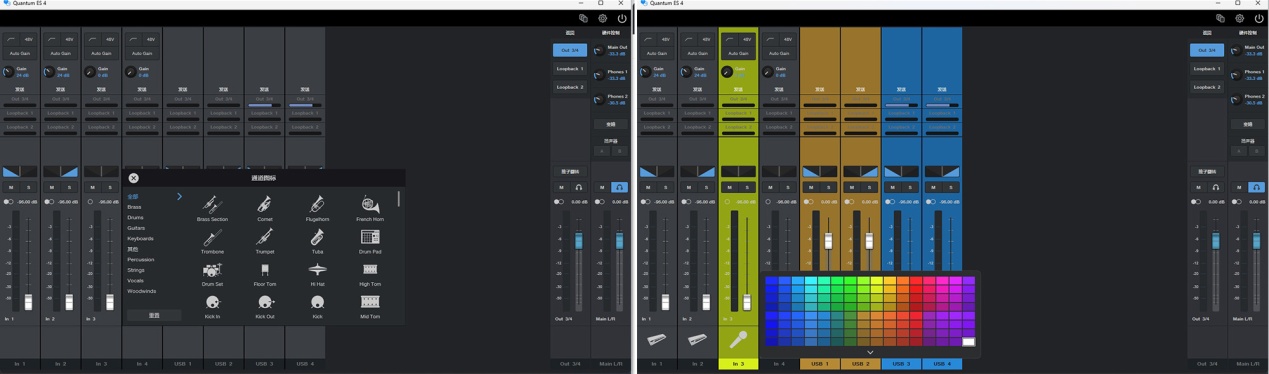1269x374 pixels.
Task: Click the power icon in the left window
Action: [621, 18]
